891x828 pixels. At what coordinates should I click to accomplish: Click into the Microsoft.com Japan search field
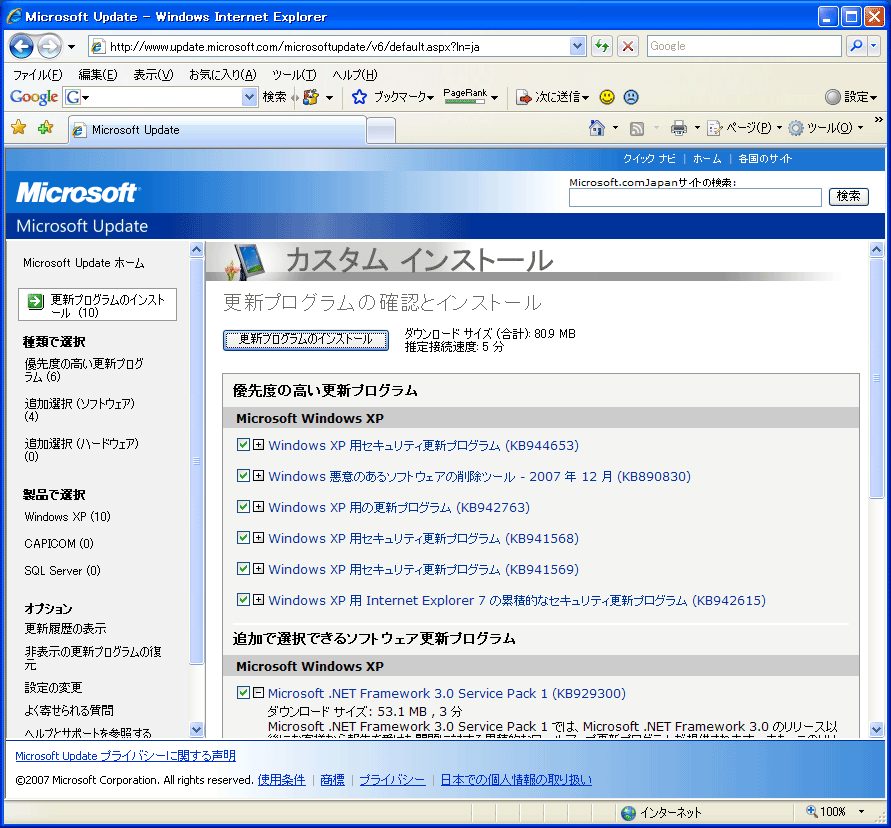pos(695,197)
